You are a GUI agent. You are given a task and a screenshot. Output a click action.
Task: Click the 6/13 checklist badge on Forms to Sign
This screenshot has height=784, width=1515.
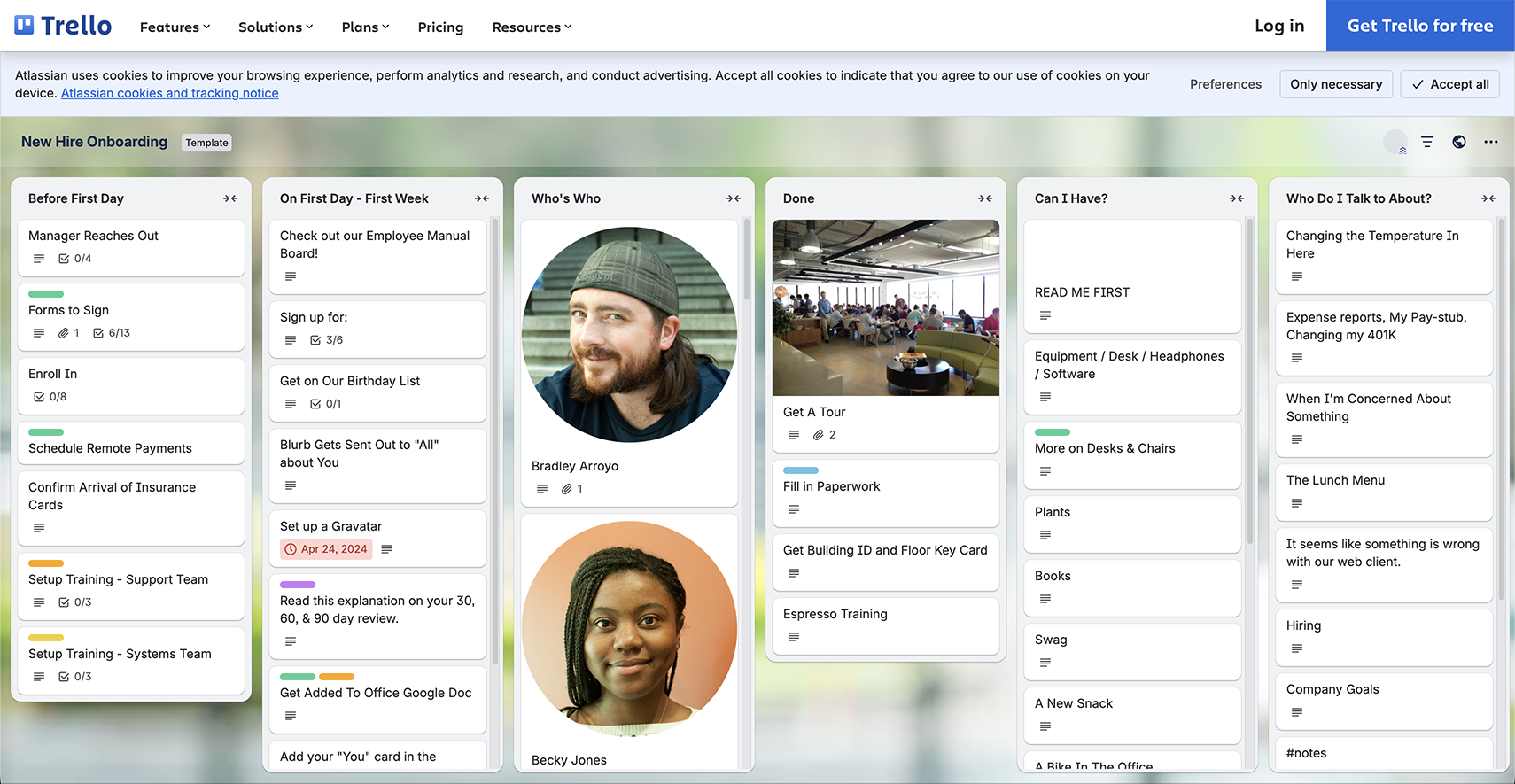coord(112,333)
